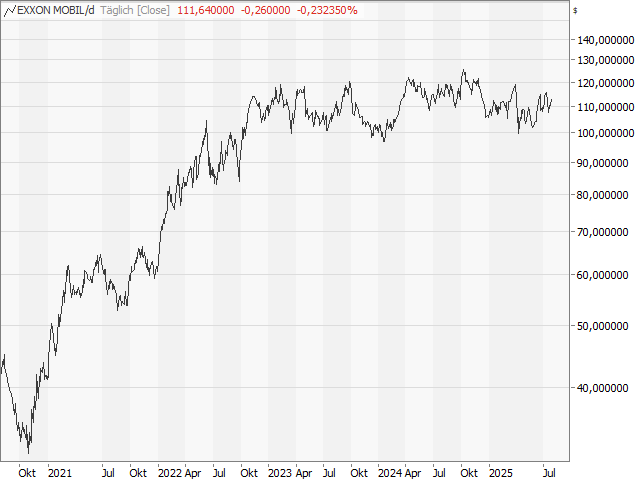This screenshot has height=480, width=640.
Task: Click the 2022 year label on time axis
Action: coord(170,473)
